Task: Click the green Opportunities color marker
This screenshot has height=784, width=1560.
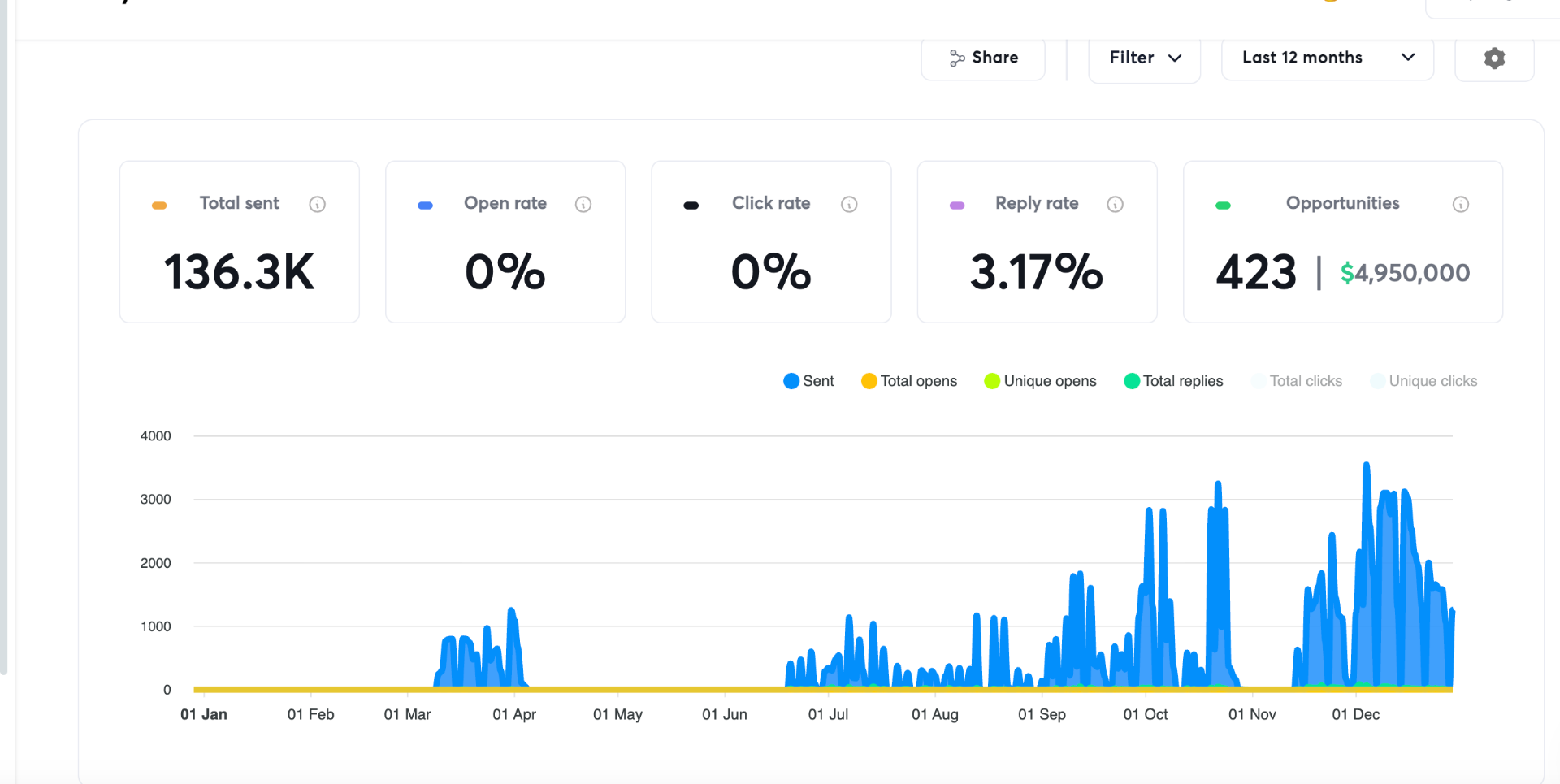Action: [x=1223, y=206]
